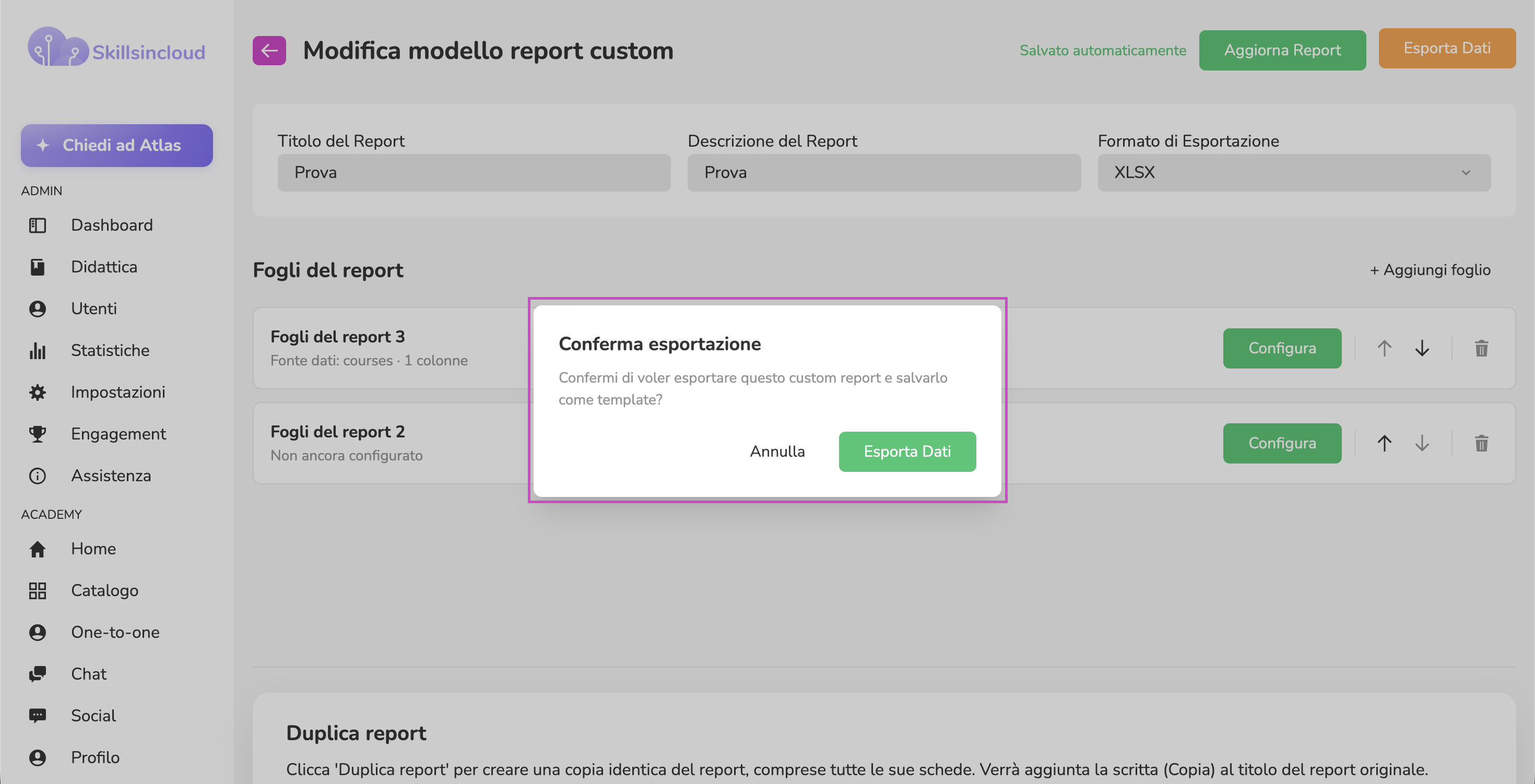Screen dimensions: 1535x784
Task: Click the Statistiche bar chart icon
Action: (38, 350)
